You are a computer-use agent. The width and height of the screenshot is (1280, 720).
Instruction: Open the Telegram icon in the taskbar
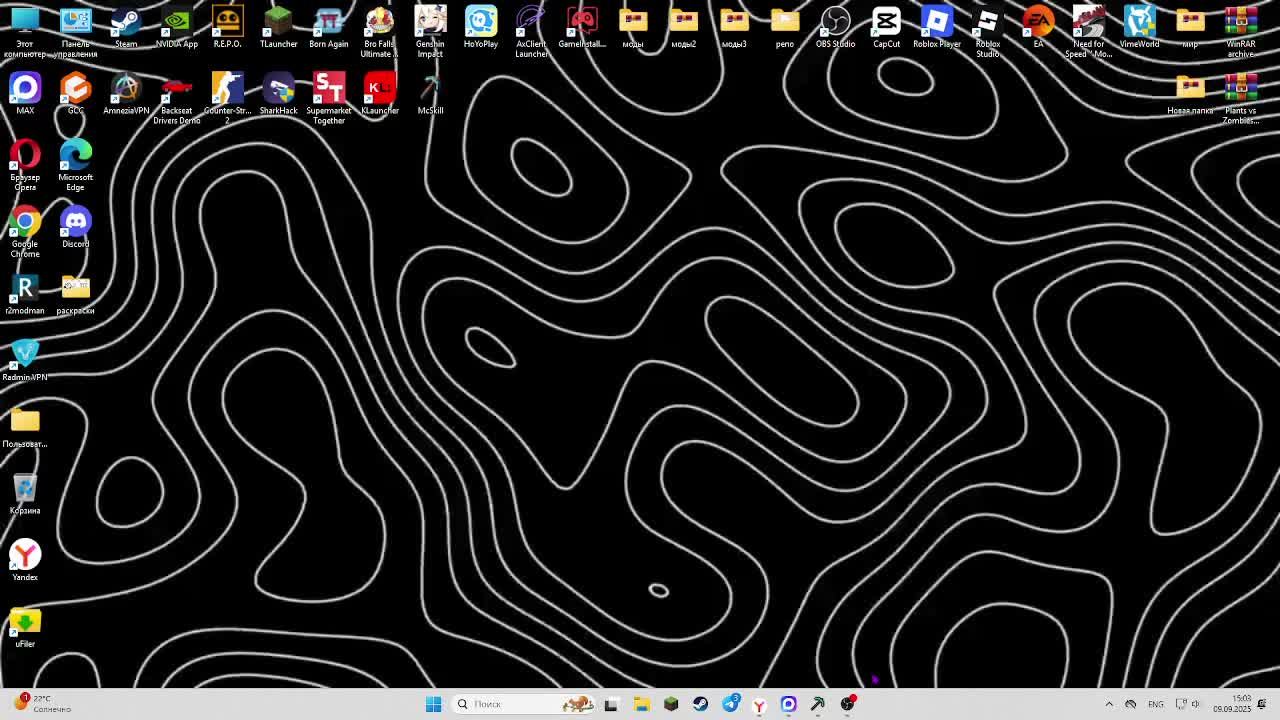731,704
